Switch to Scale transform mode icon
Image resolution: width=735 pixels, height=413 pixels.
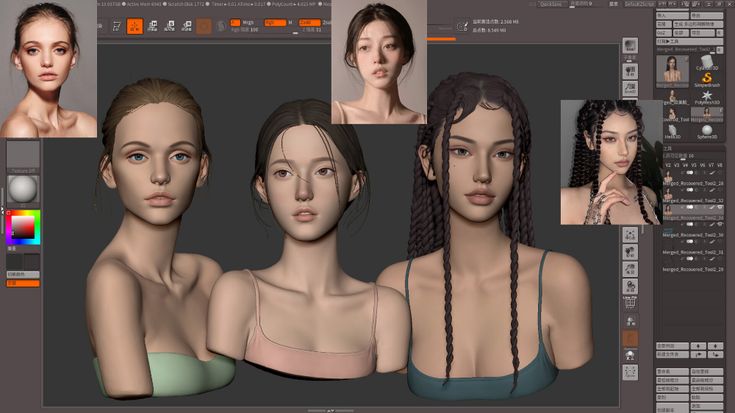(170, 26)
